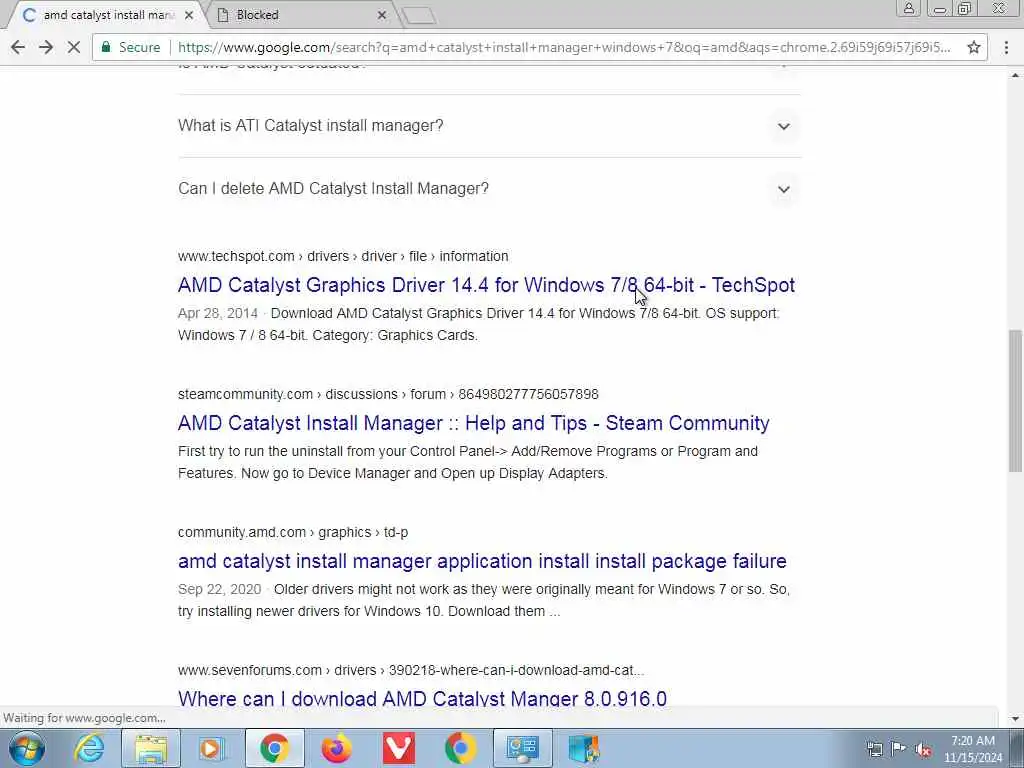Viewport: 1024px width, 768px height.
Task: Open a new tab
Action: 419,16
